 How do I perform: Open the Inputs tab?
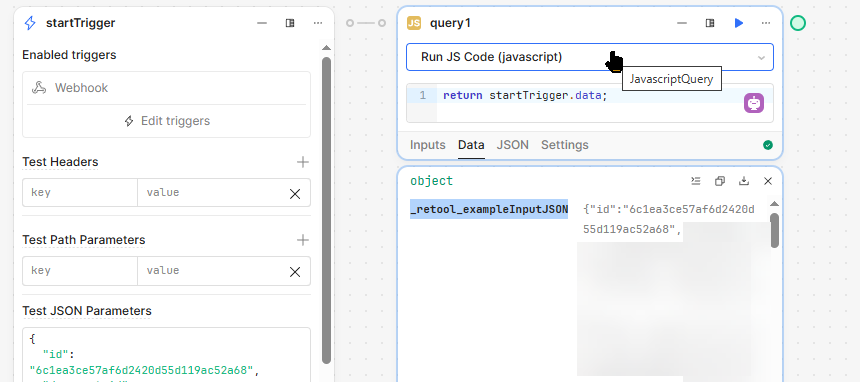428,145
